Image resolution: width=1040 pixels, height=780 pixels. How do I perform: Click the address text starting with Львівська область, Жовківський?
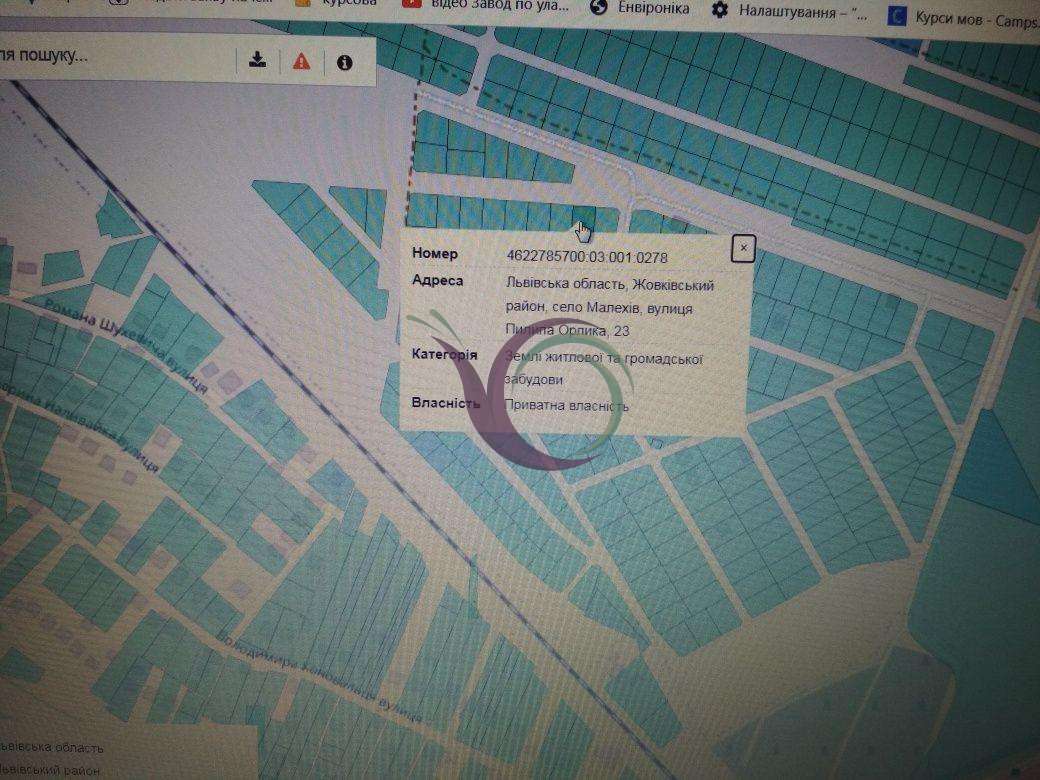[x=609, y=307]
